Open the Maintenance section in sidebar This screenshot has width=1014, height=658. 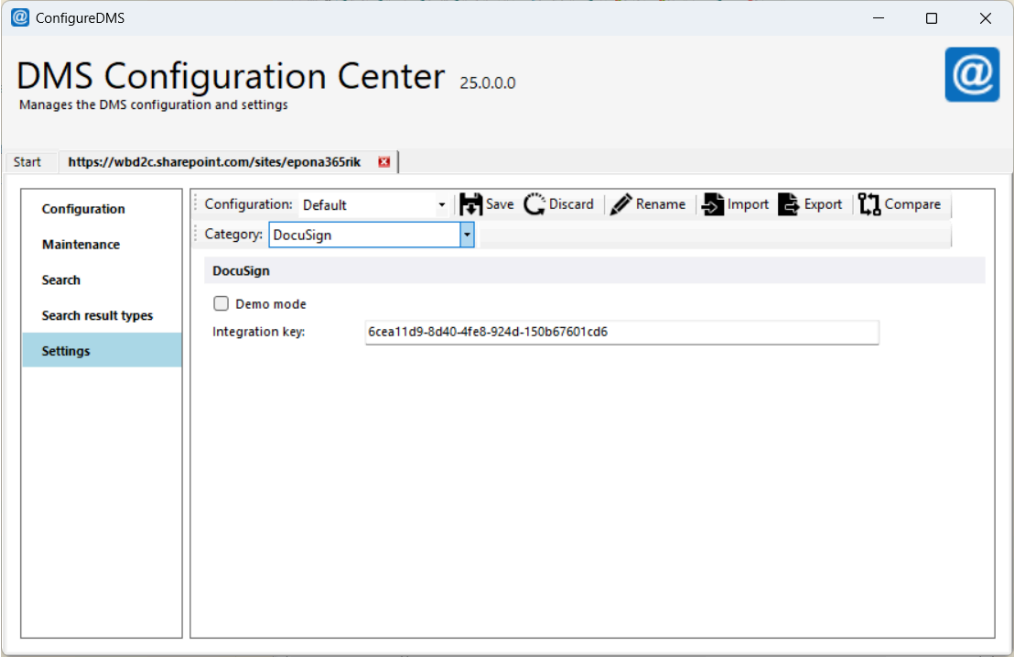81,245
